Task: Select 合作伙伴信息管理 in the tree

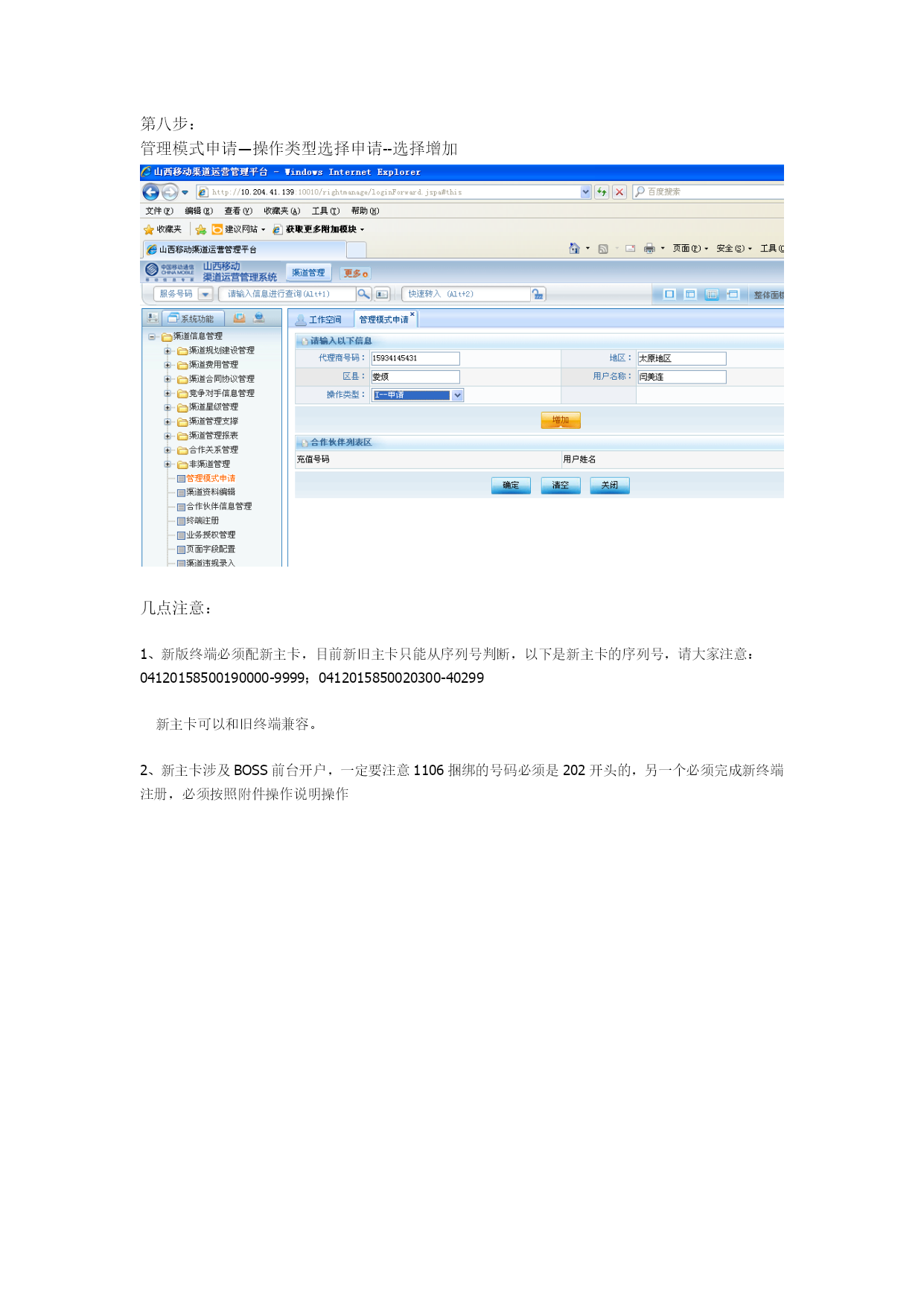Action: pyautogui.click(x=219, y=506)
